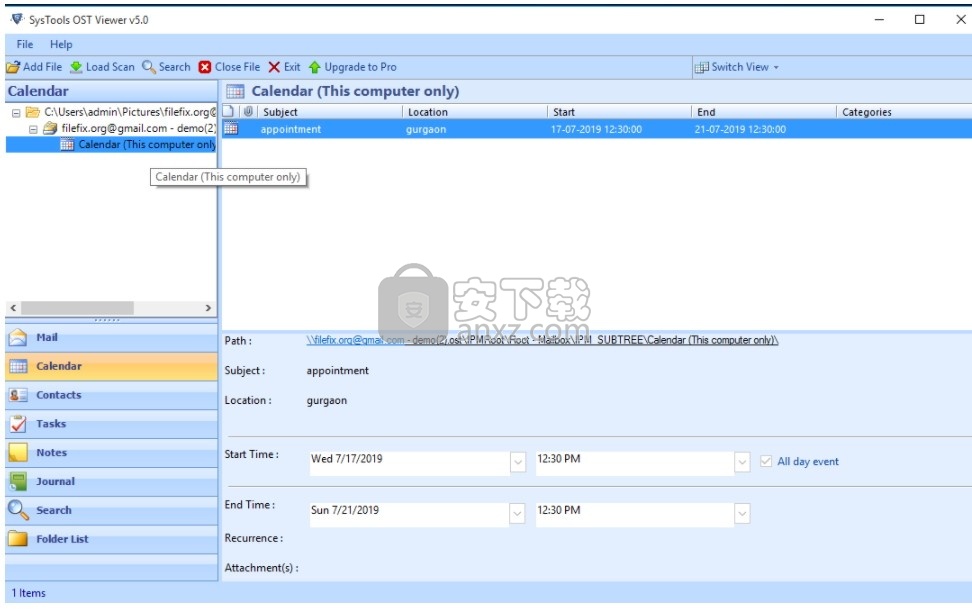Click the page icon column header

pyautogui.click(x=228, y=111)
